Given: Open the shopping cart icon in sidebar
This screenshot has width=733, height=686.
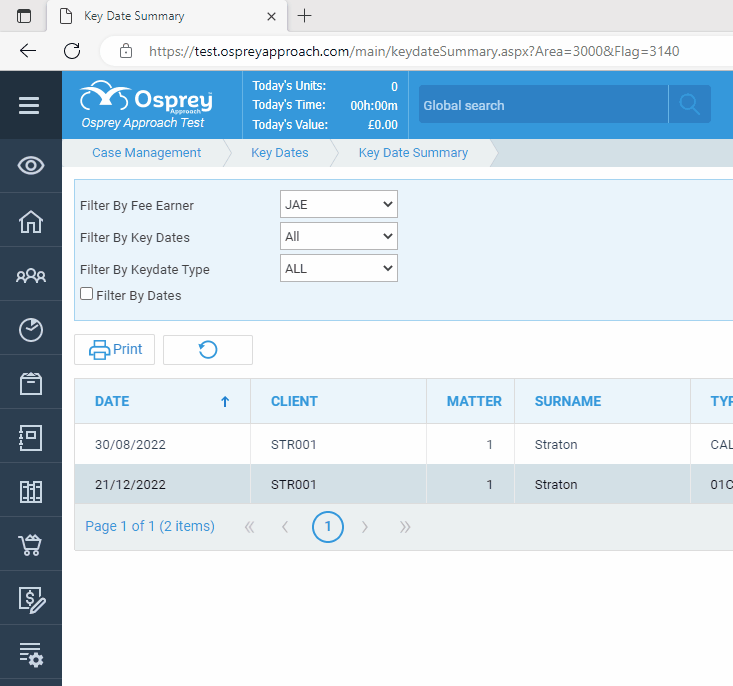Looking at the screenshot, I should click(x=30, y=545).
